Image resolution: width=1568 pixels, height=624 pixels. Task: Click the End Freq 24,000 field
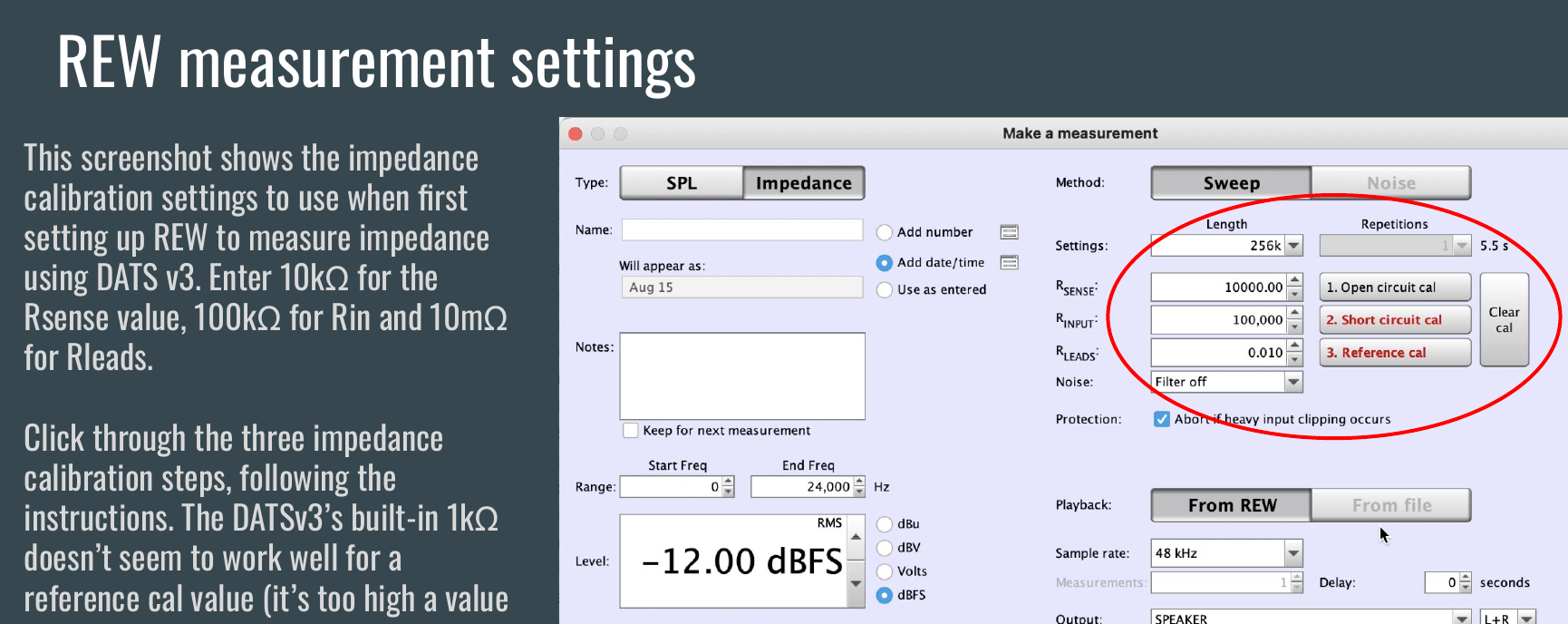point(802,487)
